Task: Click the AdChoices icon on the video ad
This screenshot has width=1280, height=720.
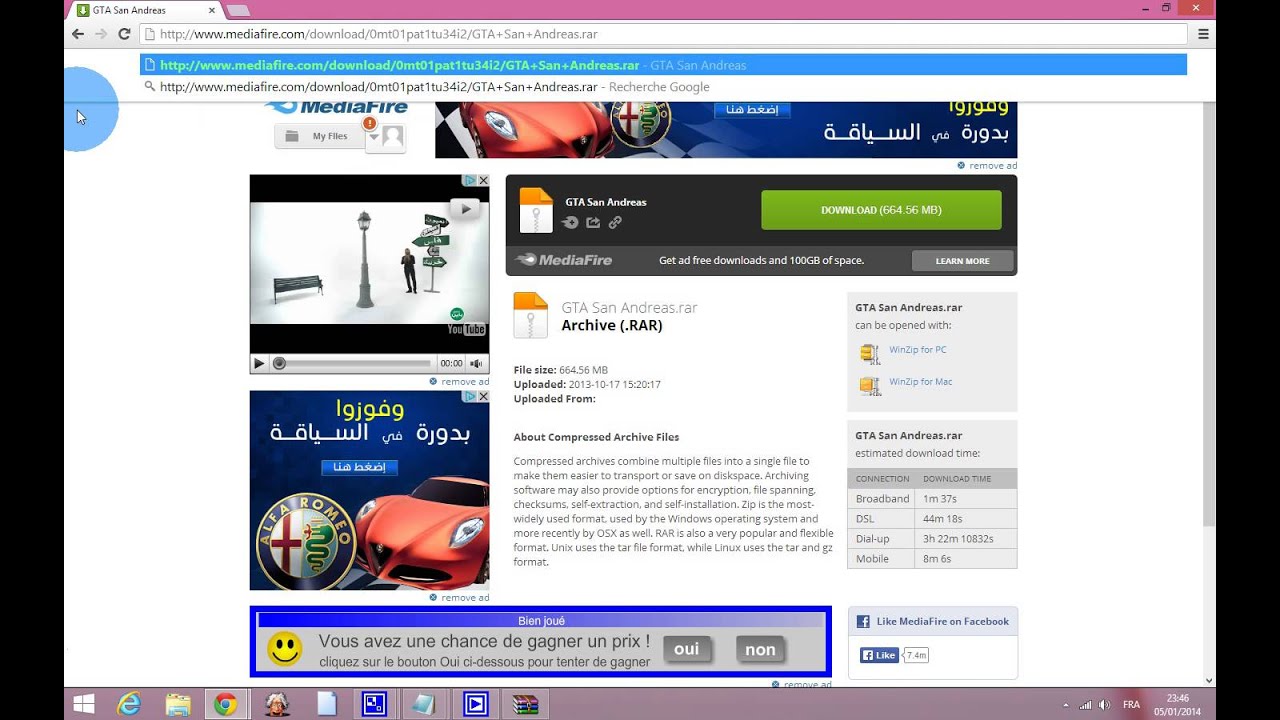Action: pyautogui.click(x=469, y=181)
